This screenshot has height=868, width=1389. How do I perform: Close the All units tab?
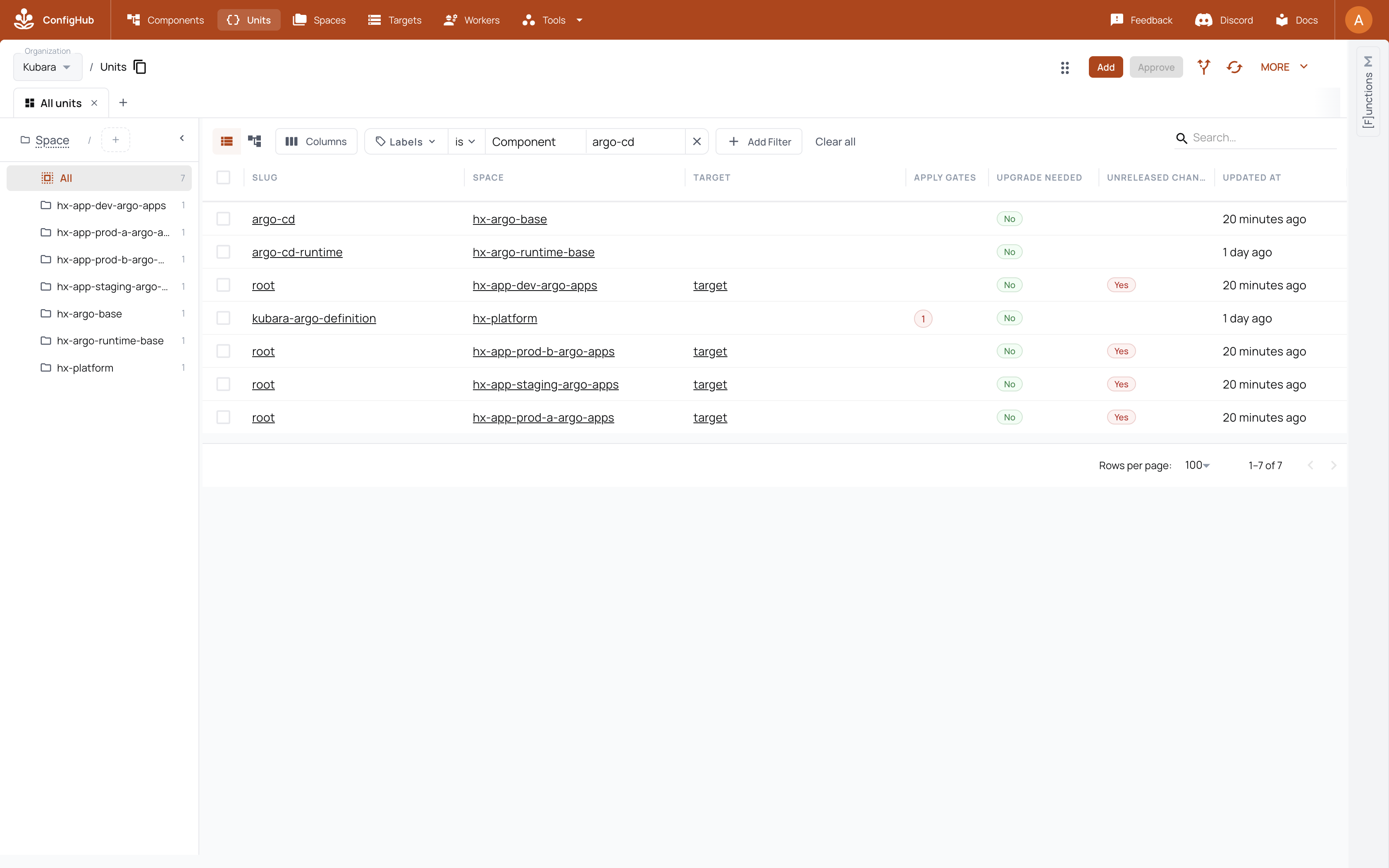(94, 103)
